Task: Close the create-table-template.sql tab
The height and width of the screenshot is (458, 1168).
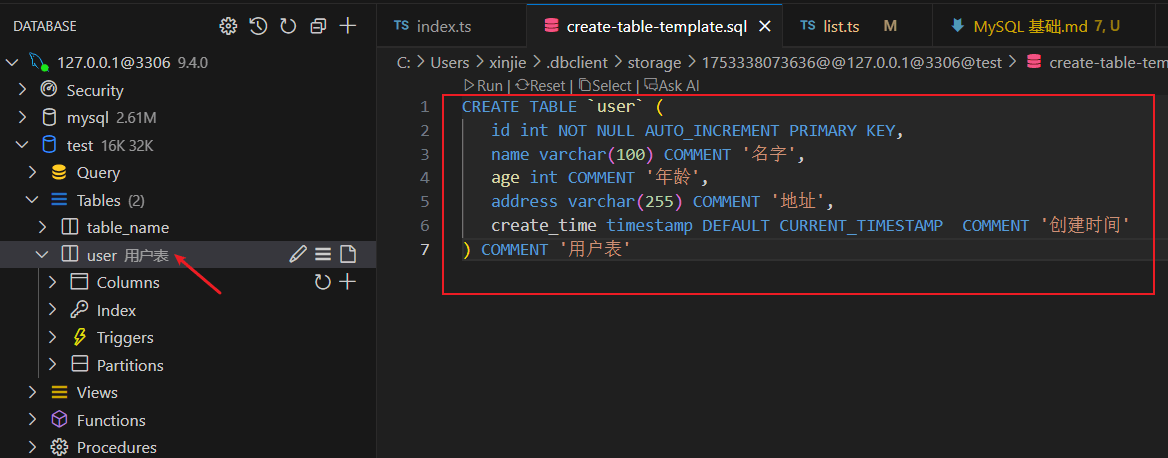Action: (x=765, y=26)
